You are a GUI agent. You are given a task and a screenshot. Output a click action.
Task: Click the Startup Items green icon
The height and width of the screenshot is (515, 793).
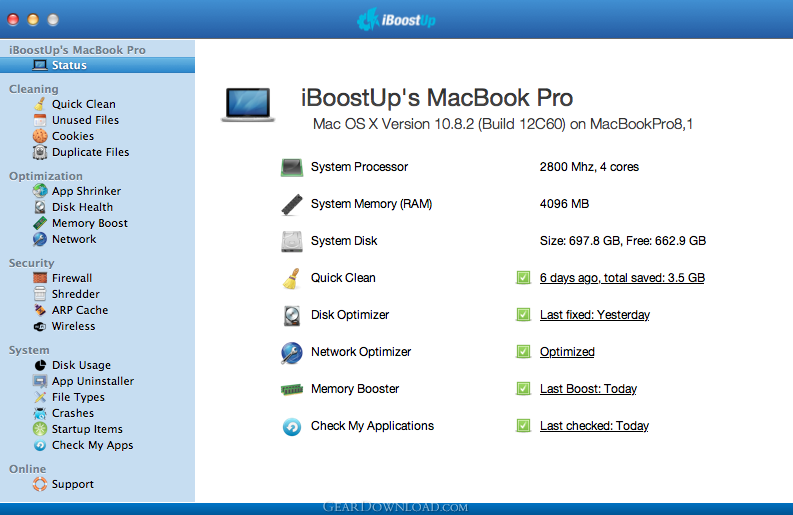pos(40,429)
